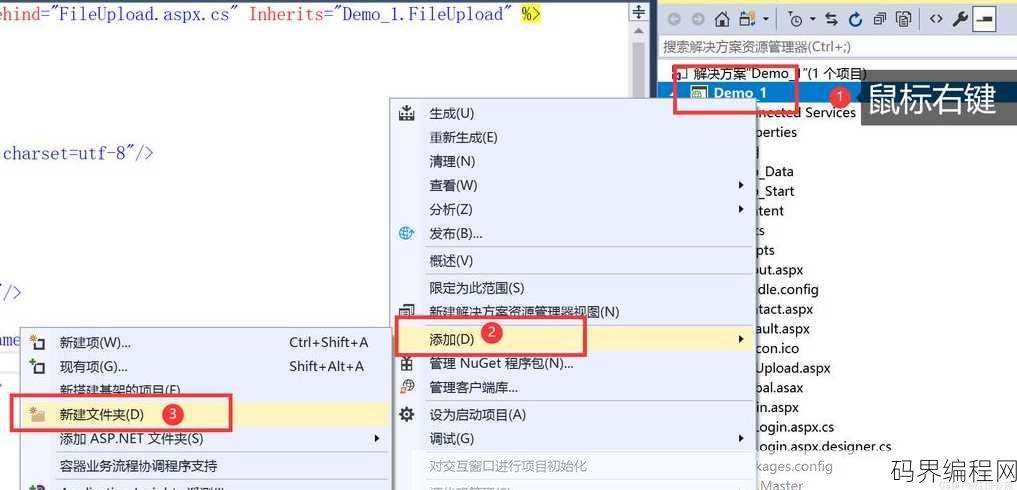The width and height of the screenshot is (1017, 490).
Task: Select the Connected Services tree row
Action: point(806,112)
